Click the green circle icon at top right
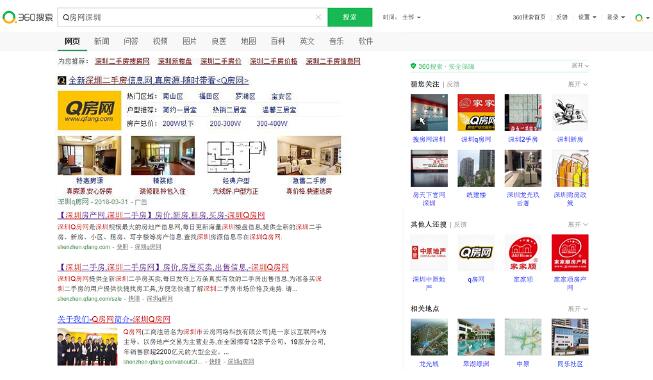 click(638, 18)
